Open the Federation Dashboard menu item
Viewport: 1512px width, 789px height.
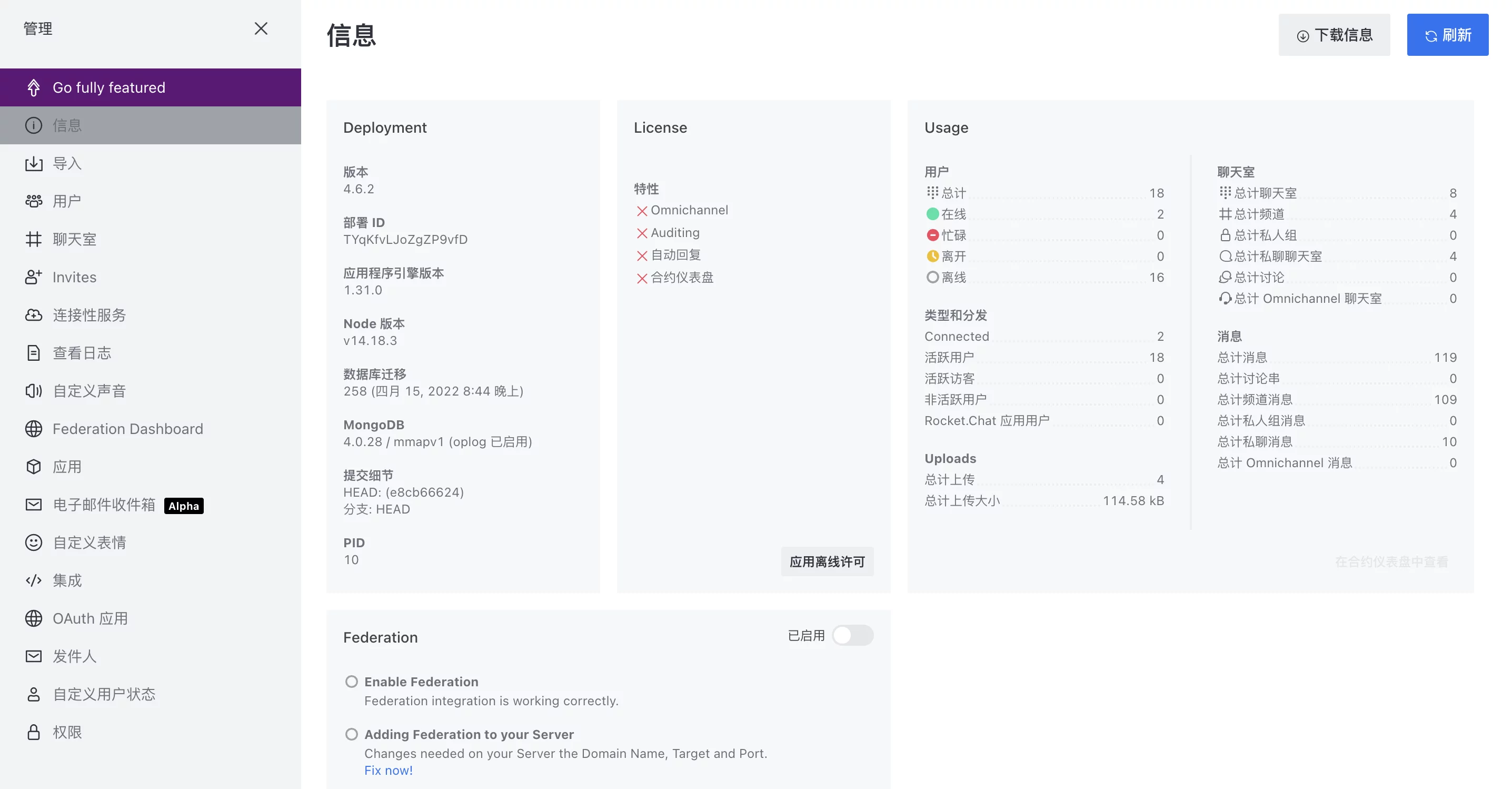coord(127,429)
